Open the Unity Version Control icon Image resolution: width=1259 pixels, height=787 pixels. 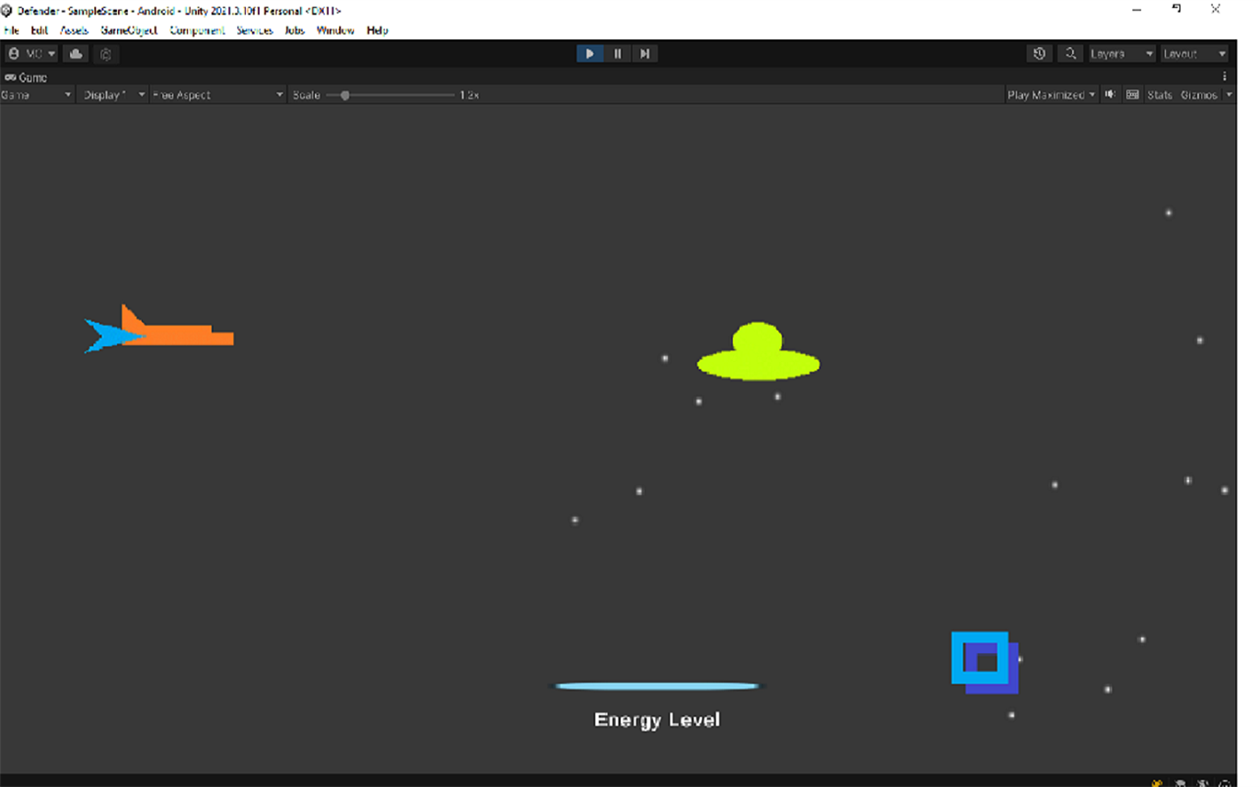(105, 53)
